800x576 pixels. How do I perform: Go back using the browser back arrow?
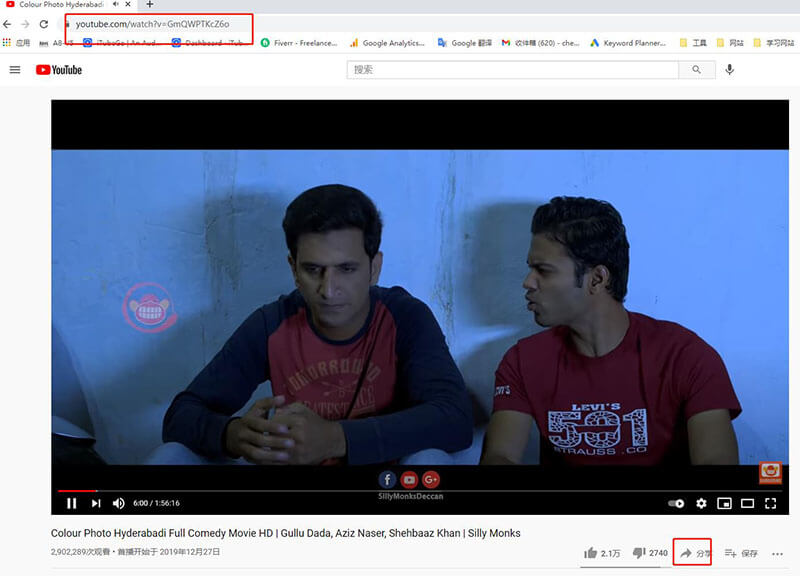coord(7,24)
